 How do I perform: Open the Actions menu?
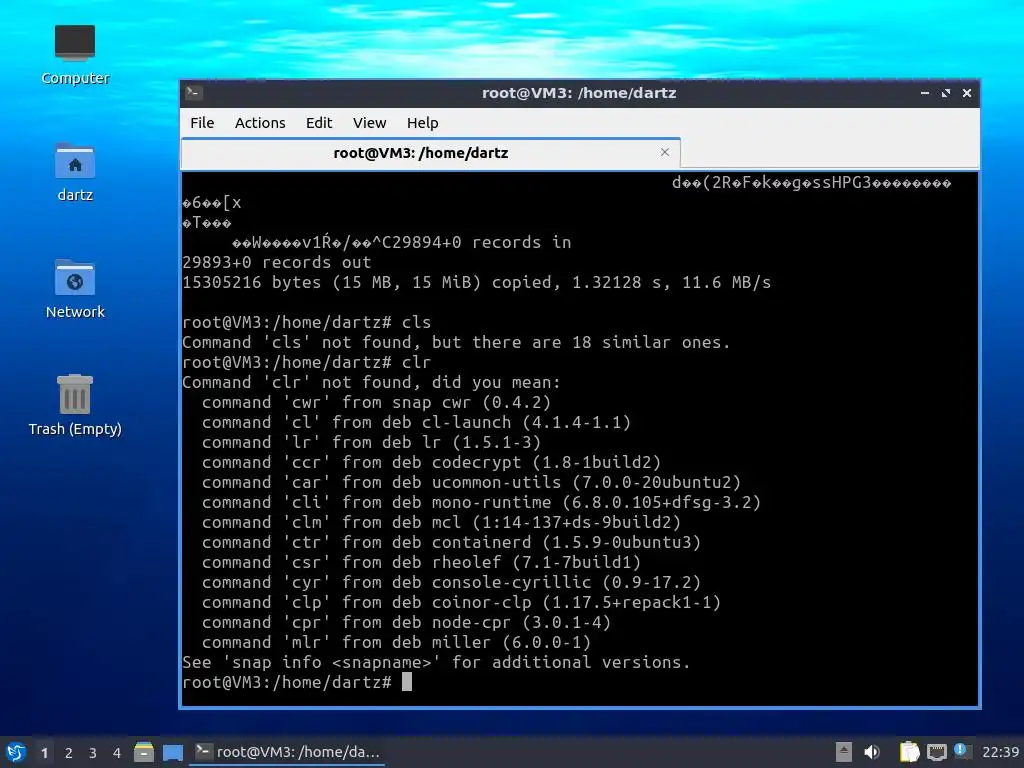[x=260, y=123]
